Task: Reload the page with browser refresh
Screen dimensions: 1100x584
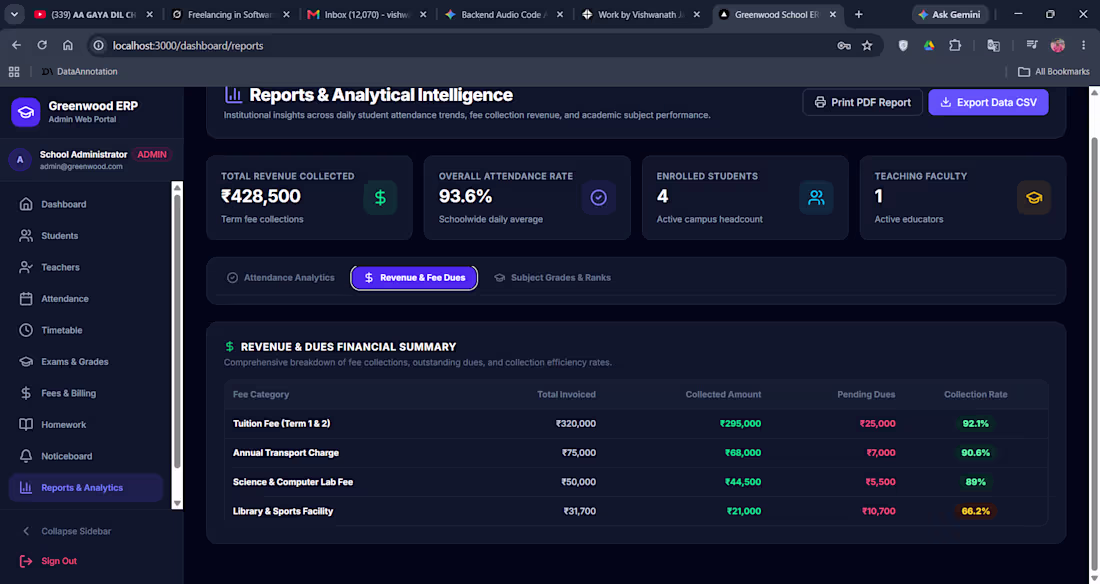Action: [x=42, y=46]
